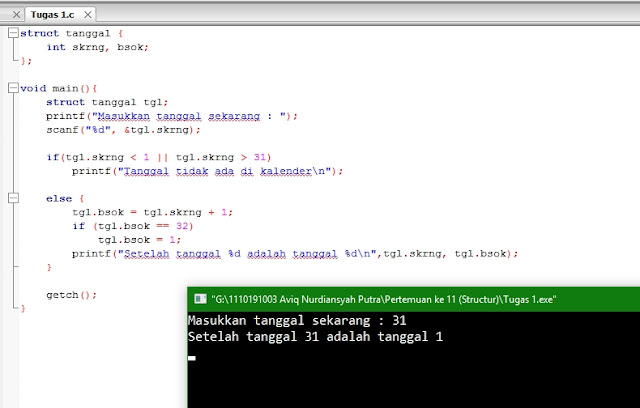The width and height of the screenshot is (640, 408).
Task: Click the console window icon in the title bar
Action: (x=200, y=299)
